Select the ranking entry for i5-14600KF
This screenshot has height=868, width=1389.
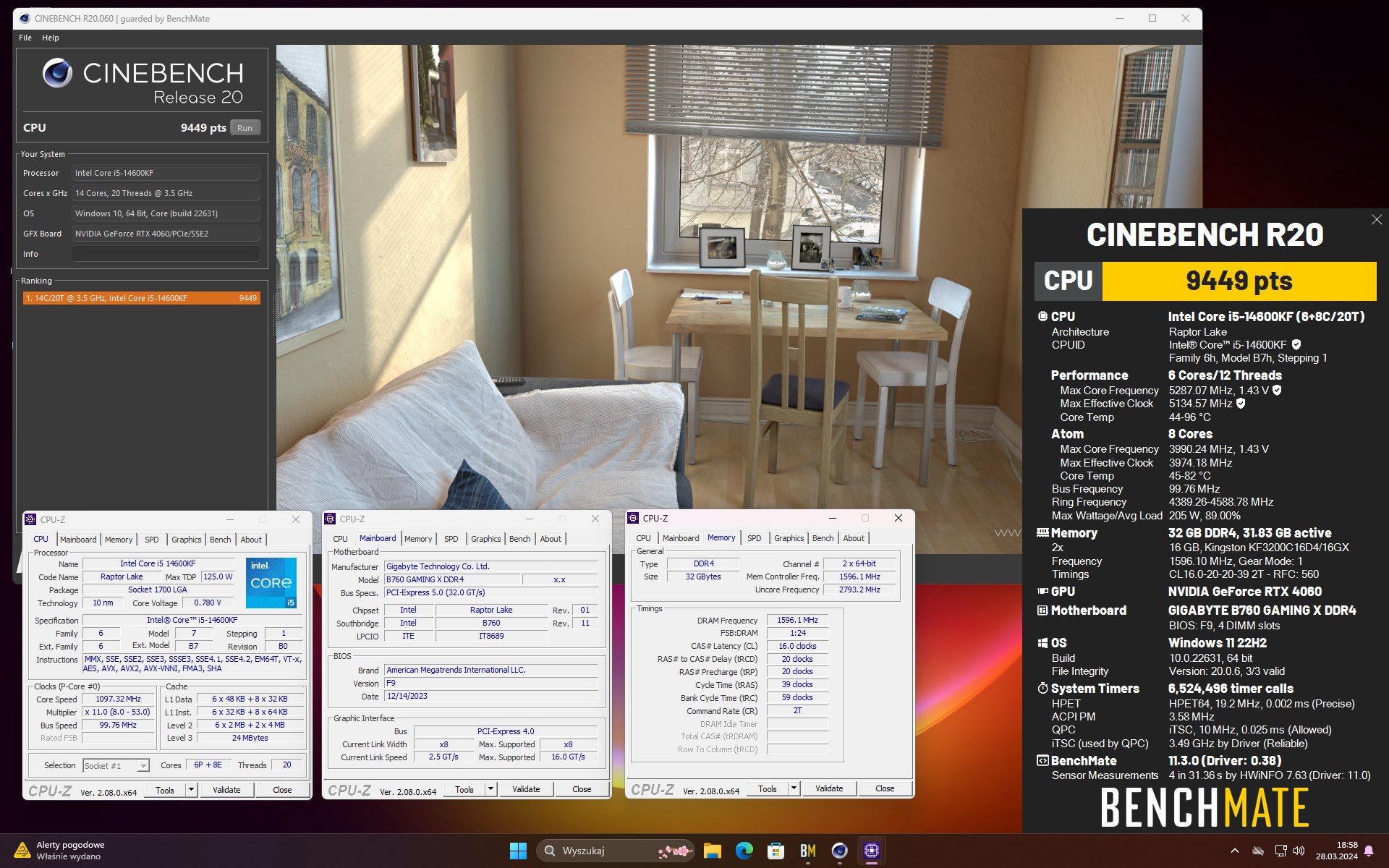[x=141, y=298]
